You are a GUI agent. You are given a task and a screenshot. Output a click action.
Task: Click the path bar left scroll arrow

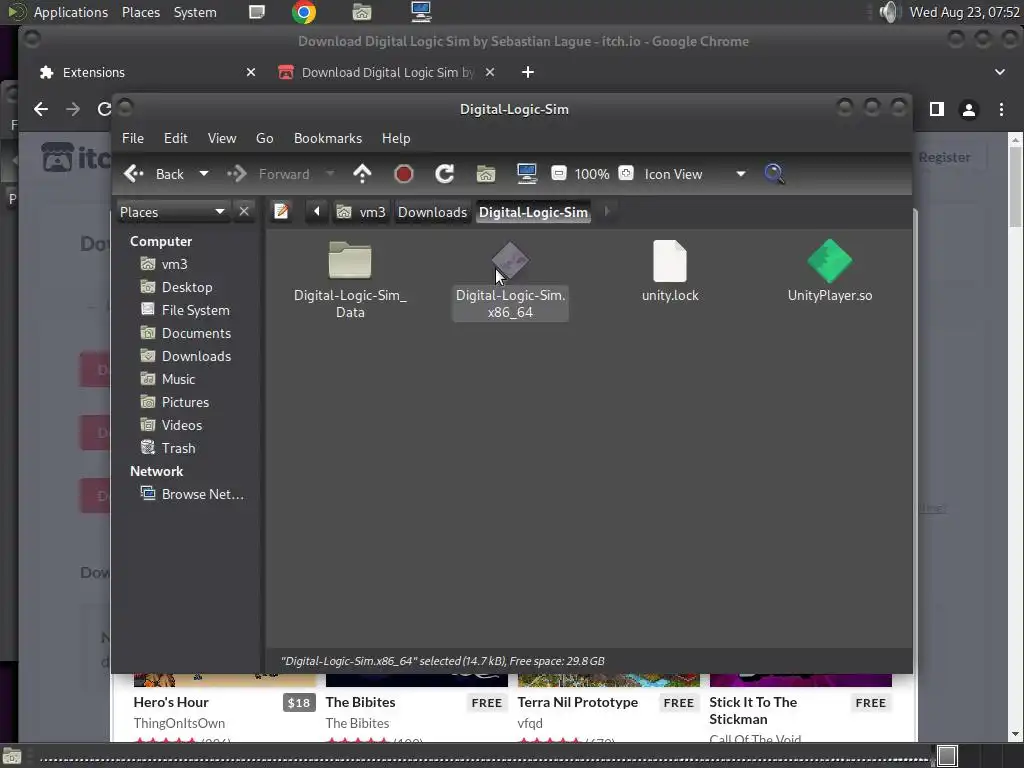[317, 212]
